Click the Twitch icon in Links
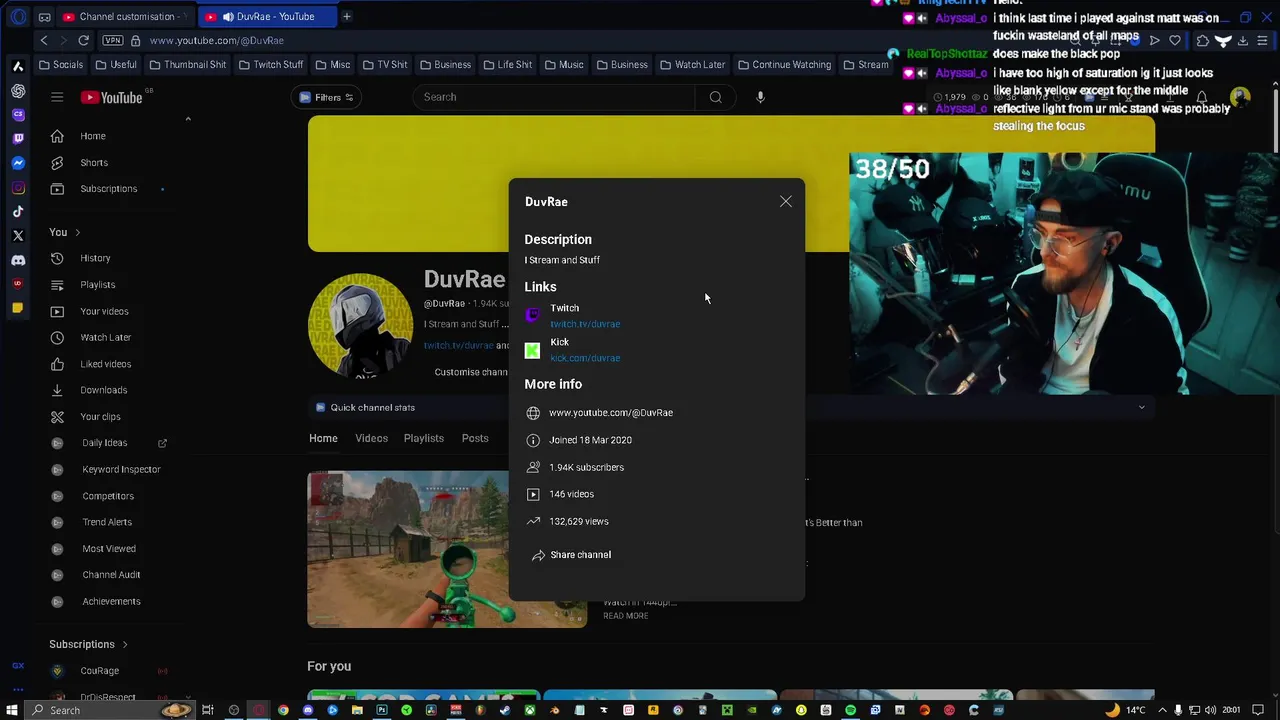 532,316
